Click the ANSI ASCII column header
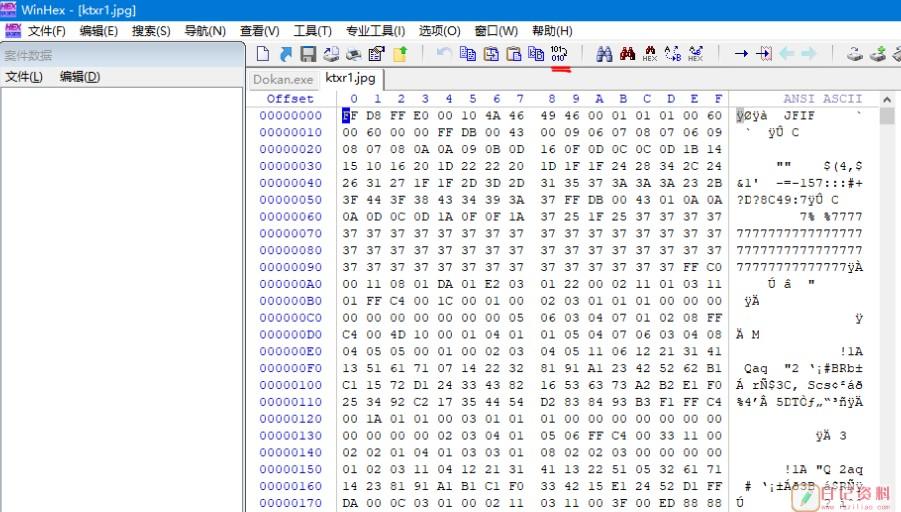This screenshot has height=512, width=901. pyautogui.click(x=822, y=99)
